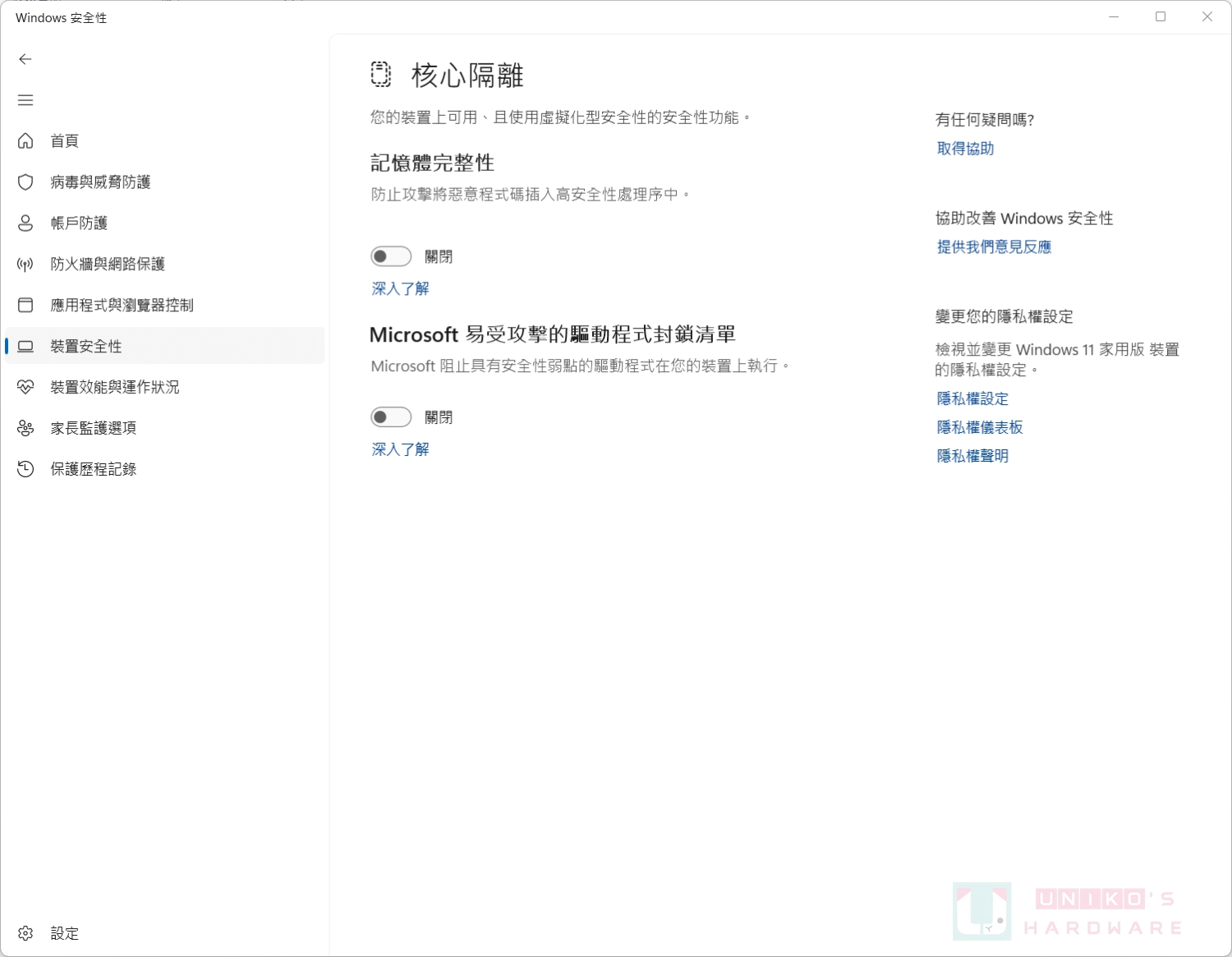Screen dimensions: 1232x957
Task: Go to 首頁 in the sidebar
Action: (165, 141)
